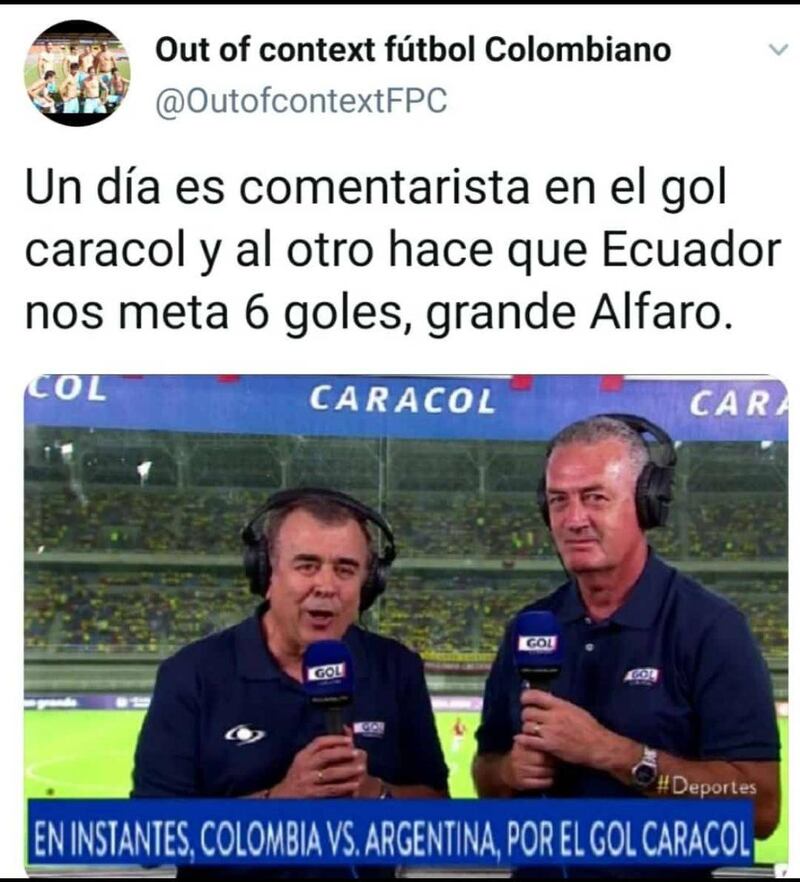Image resolution: width=800 pixels, height=882 pixels.
Task: Click the blue Colombia vs. Argentina lower-third banner
Action: (390, 832)
